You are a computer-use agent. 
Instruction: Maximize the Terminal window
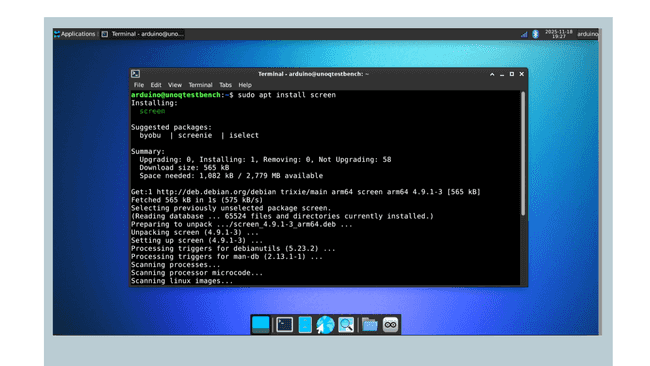point(512,74)
